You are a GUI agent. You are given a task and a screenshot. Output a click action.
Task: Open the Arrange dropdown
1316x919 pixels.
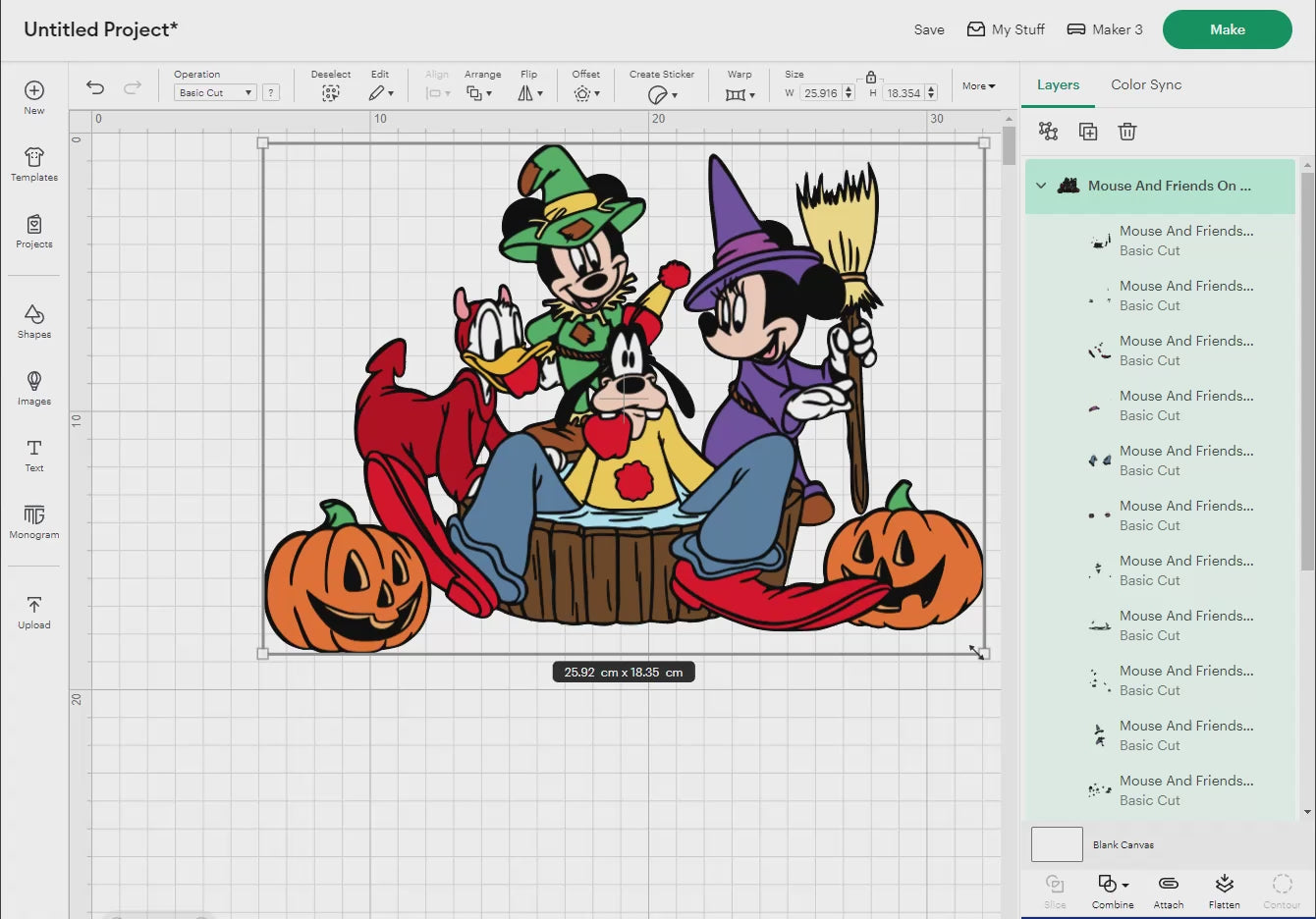click(479, 93)
